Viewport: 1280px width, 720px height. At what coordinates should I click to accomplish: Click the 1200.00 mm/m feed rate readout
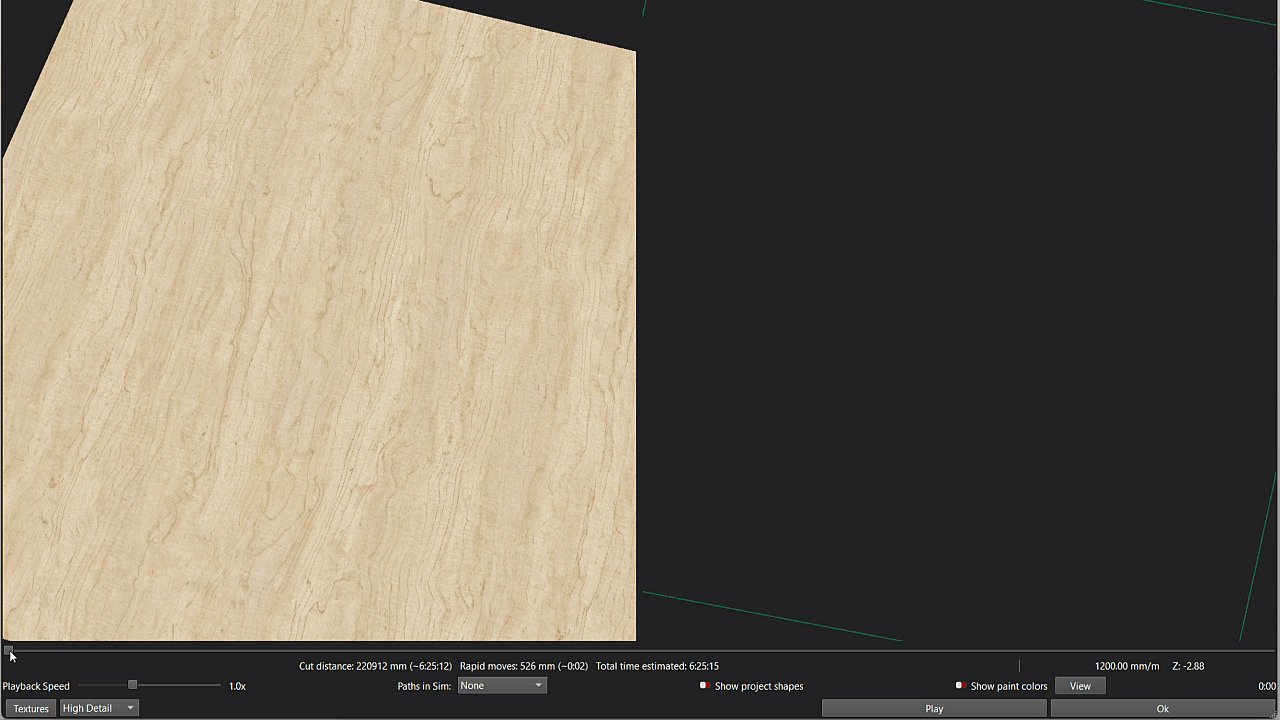[1126, 666]
